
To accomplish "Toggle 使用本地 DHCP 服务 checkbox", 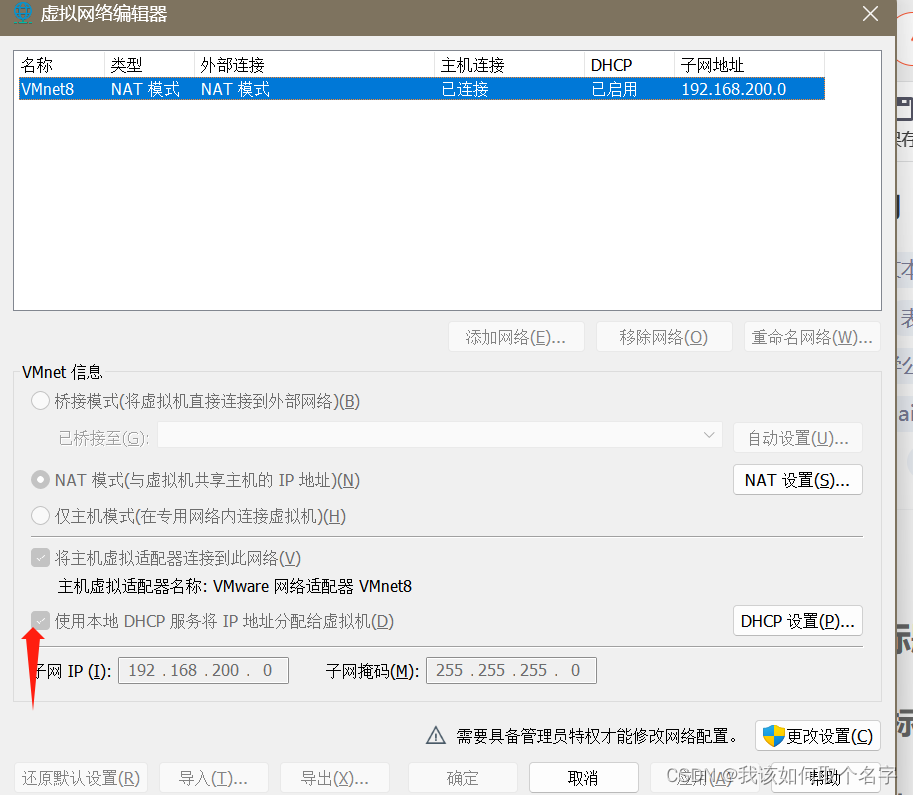I will click(x=40, y=621).
